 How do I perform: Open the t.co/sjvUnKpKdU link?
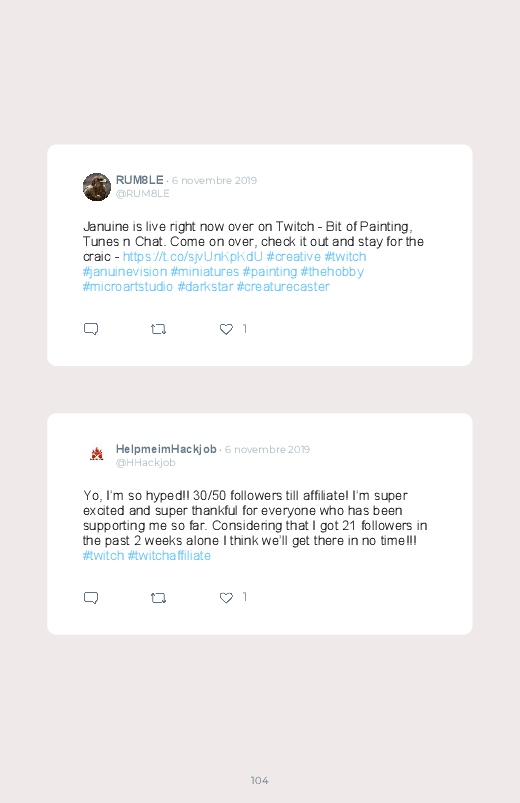193,257
